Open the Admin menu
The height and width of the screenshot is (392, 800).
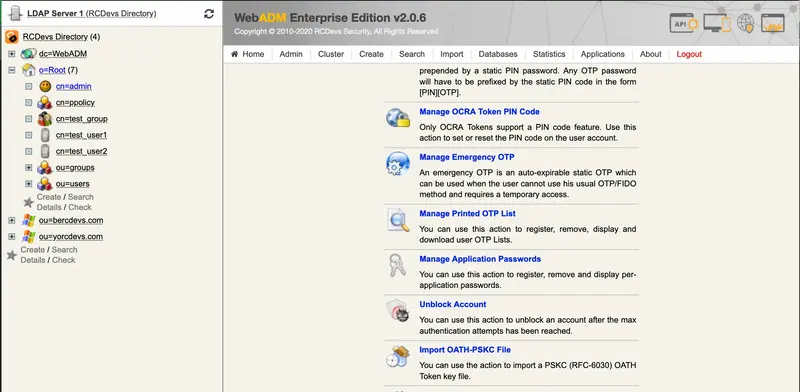(291, 54)
